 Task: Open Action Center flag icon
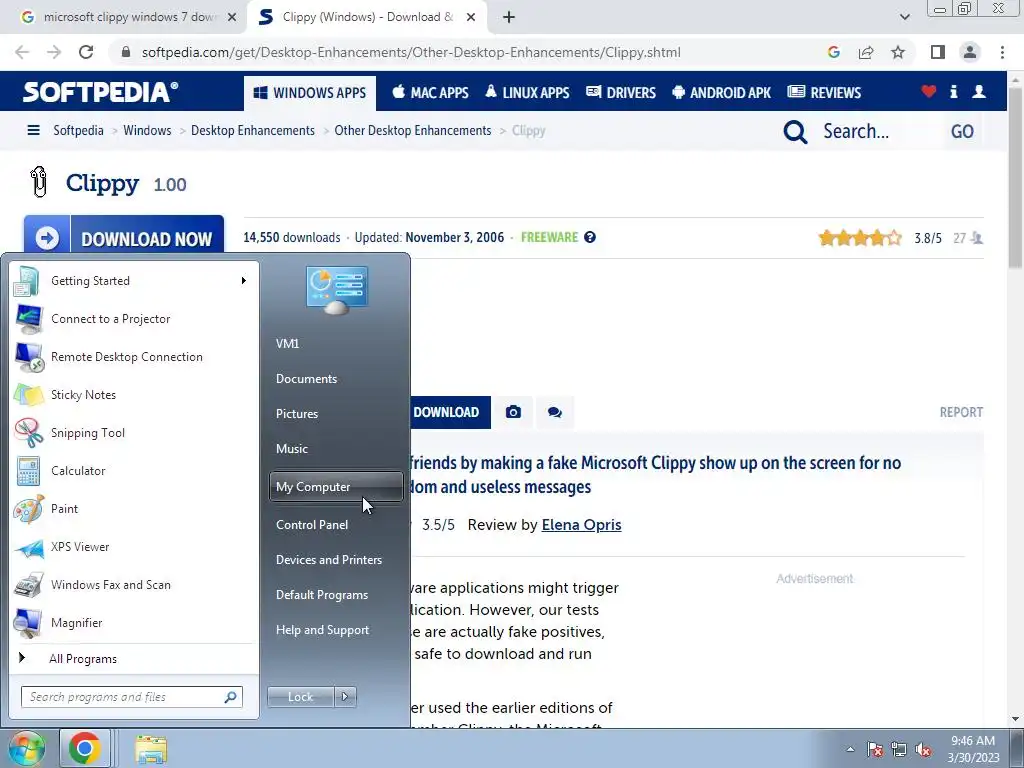(x=875, y=750)
